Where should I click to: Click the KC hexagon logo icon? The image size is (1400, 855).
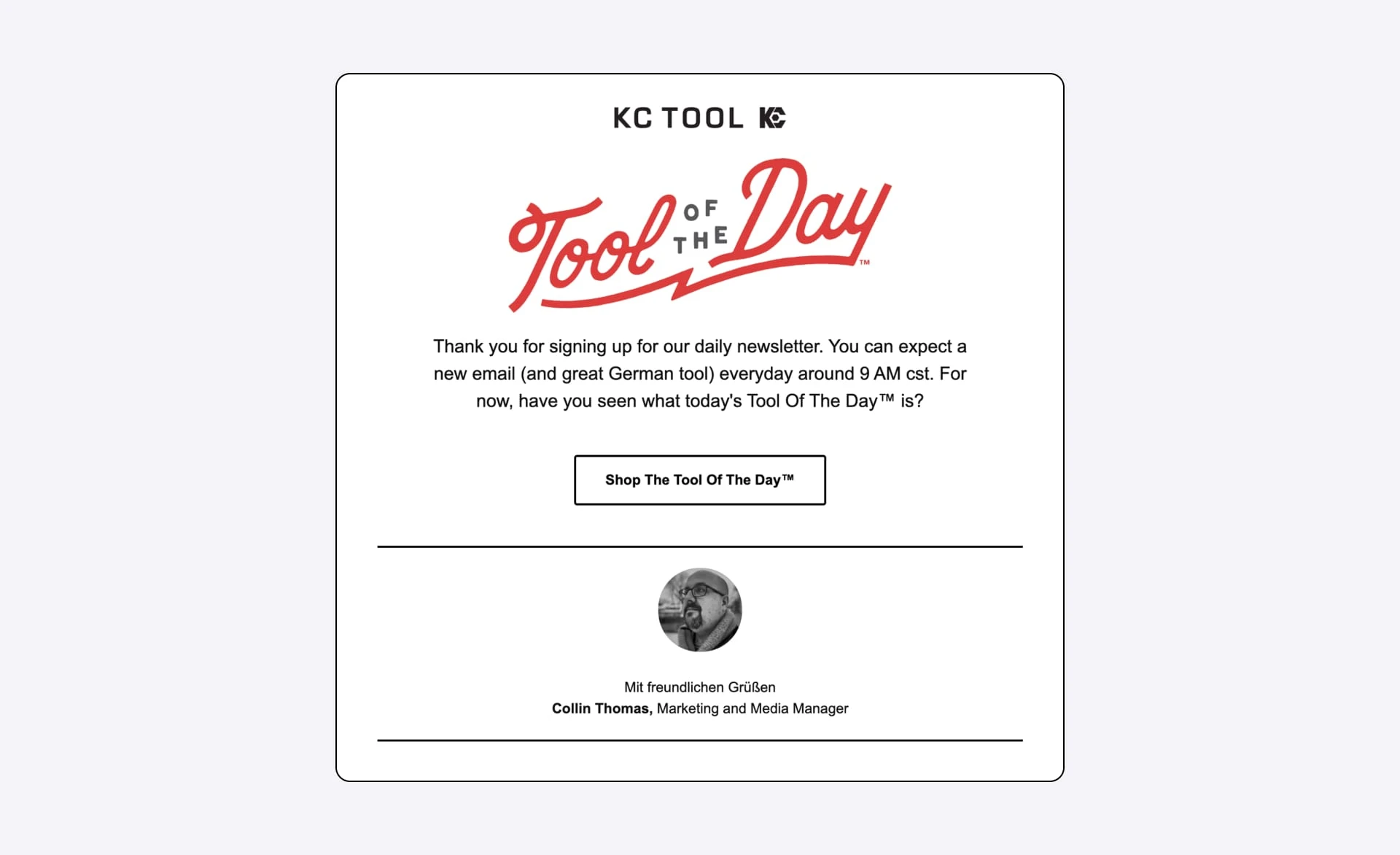(x=772, y=117)
